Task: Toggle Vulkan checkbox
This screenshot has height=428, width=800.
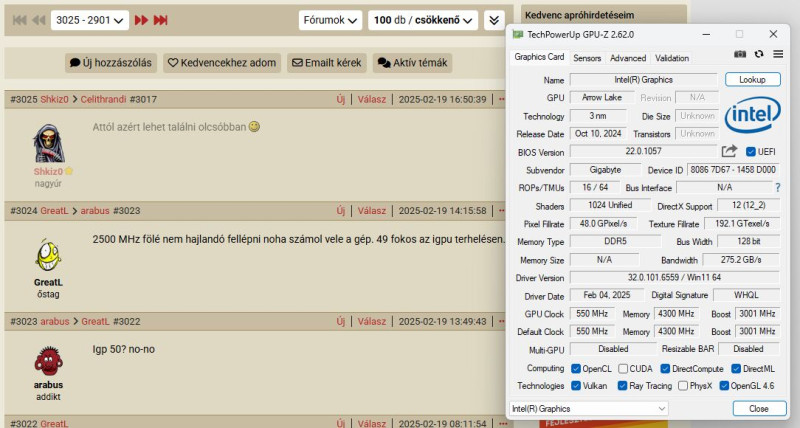Action: 576,386
